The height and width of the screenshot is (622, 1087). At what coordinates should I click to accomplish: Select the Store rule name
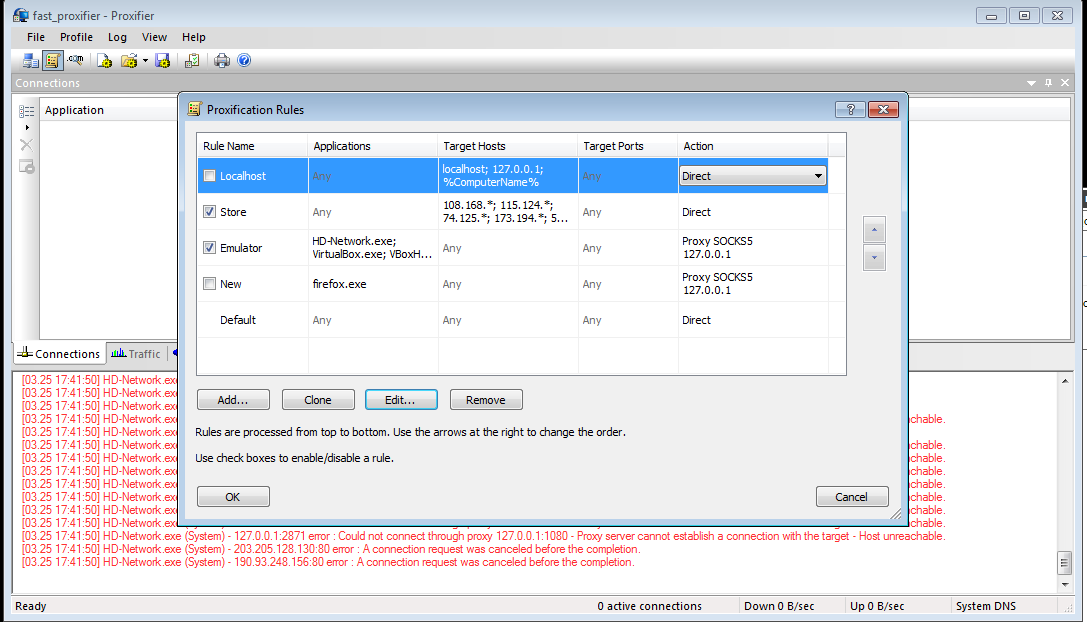(x=233, y=212)
